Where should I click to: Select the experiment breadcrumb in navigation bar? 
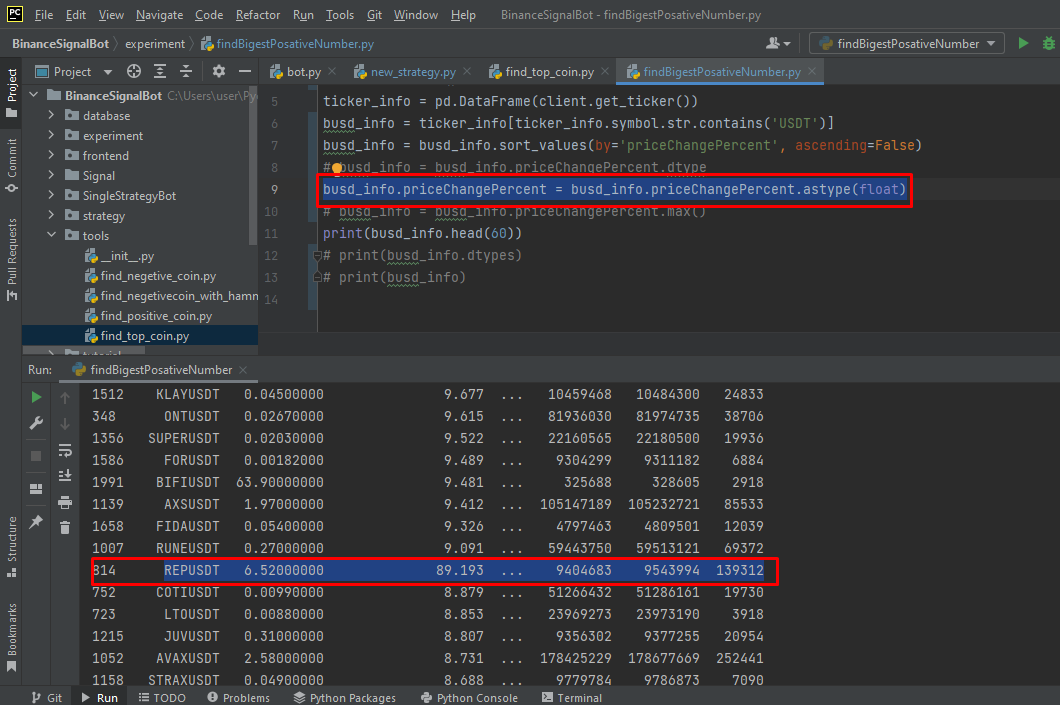[x=155, y=44]
